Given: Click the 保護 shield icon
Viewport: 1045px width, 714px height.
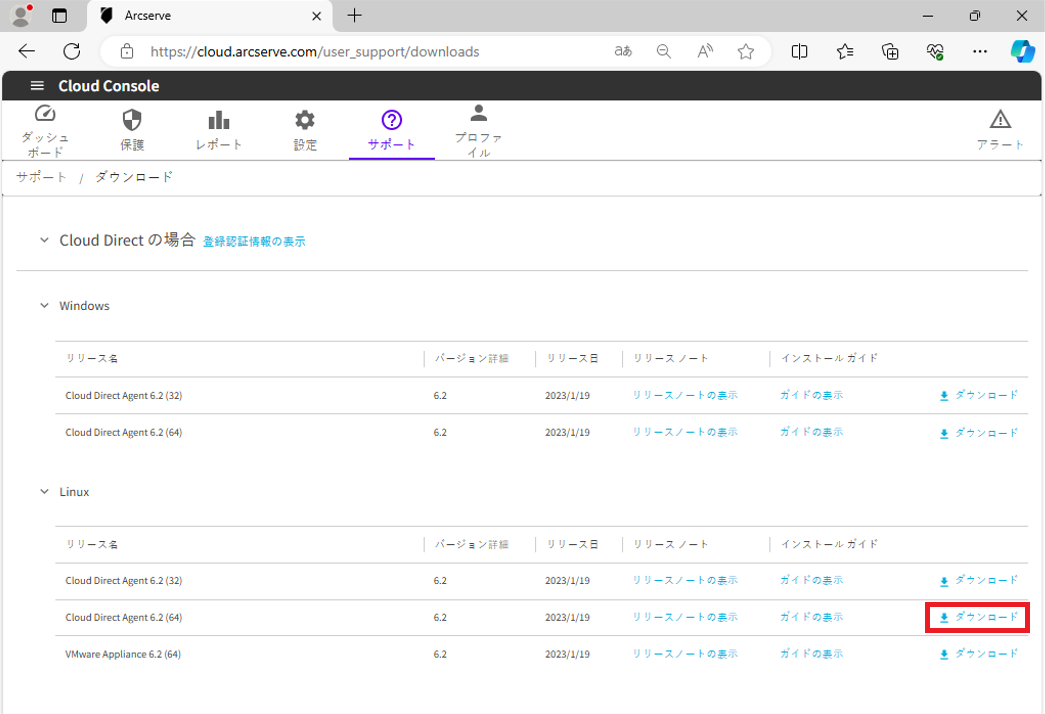Looking at the screenshot, I should (132, 121).
